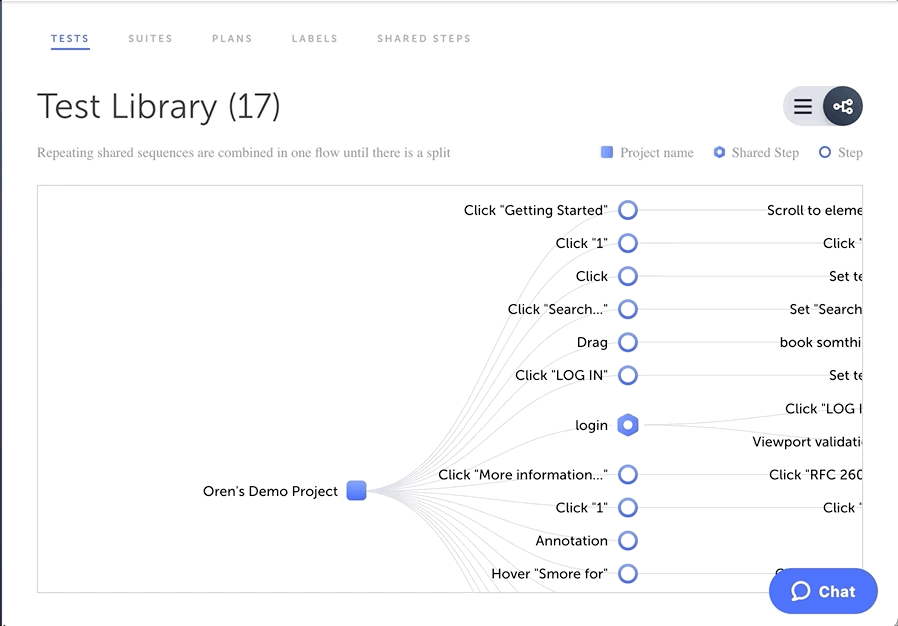Select the login shared step hexagon

pyautogui.click(x=628, y=425)
